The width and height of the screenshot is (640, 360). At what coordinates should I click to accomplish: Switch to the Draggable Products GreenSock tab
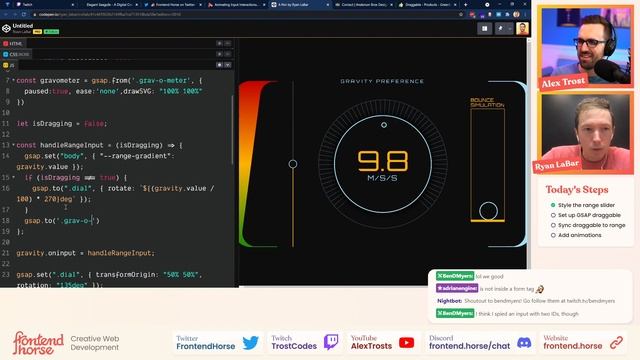(x=427, y=4)
